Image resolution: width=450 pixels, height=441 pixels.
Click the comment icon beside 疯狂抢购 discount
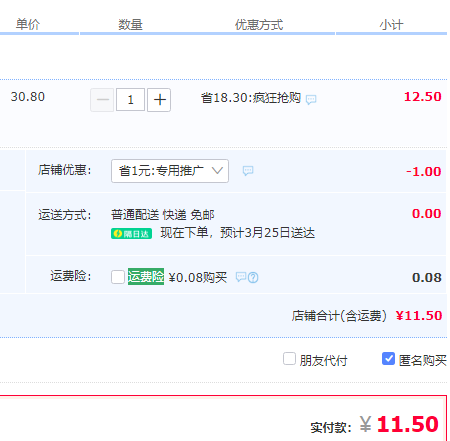(x=311, y=99)
